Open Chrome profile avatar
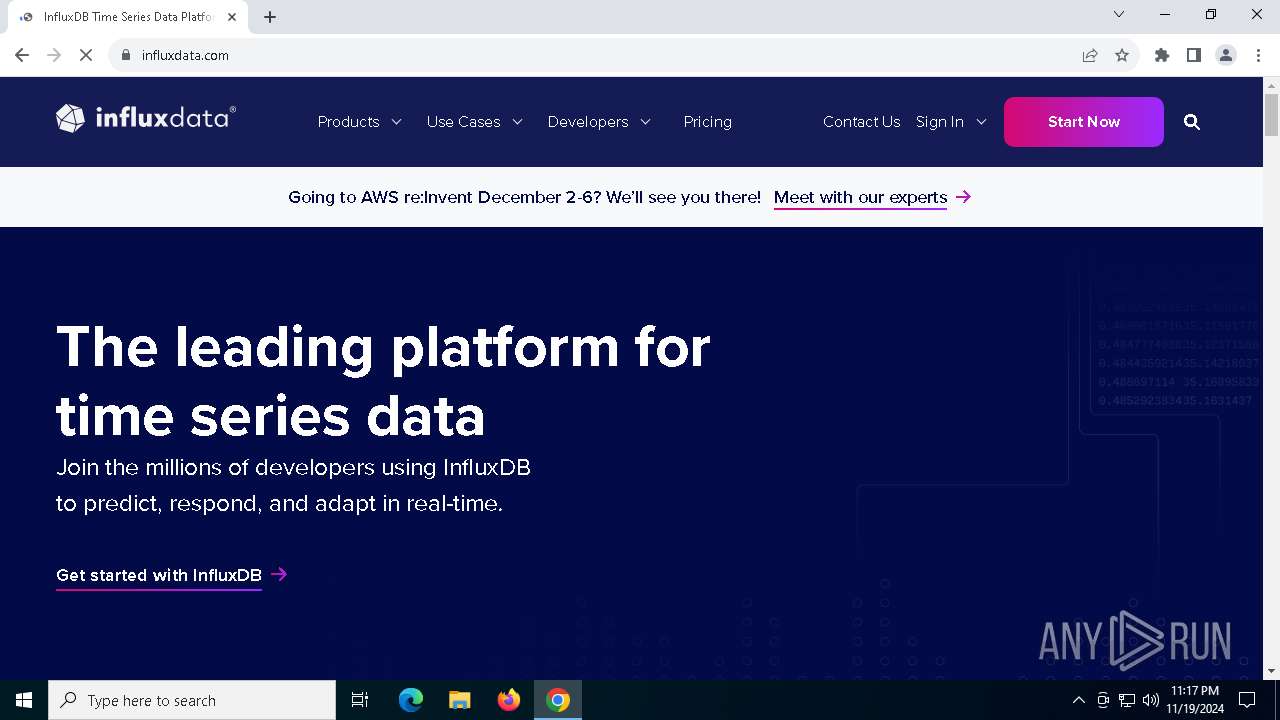 (x=1226, y=55)
